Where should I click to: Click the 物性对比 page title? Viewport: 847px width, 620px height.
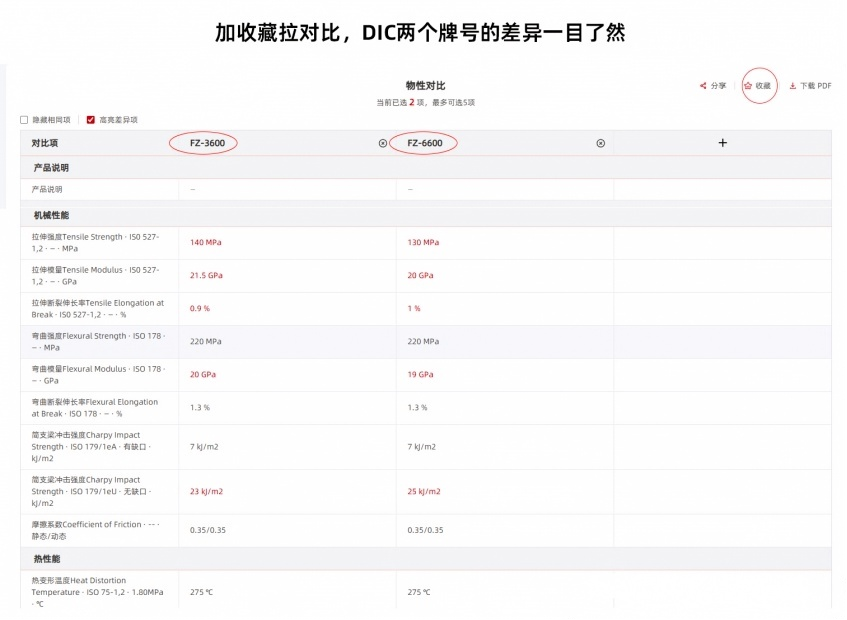[426, 85]
